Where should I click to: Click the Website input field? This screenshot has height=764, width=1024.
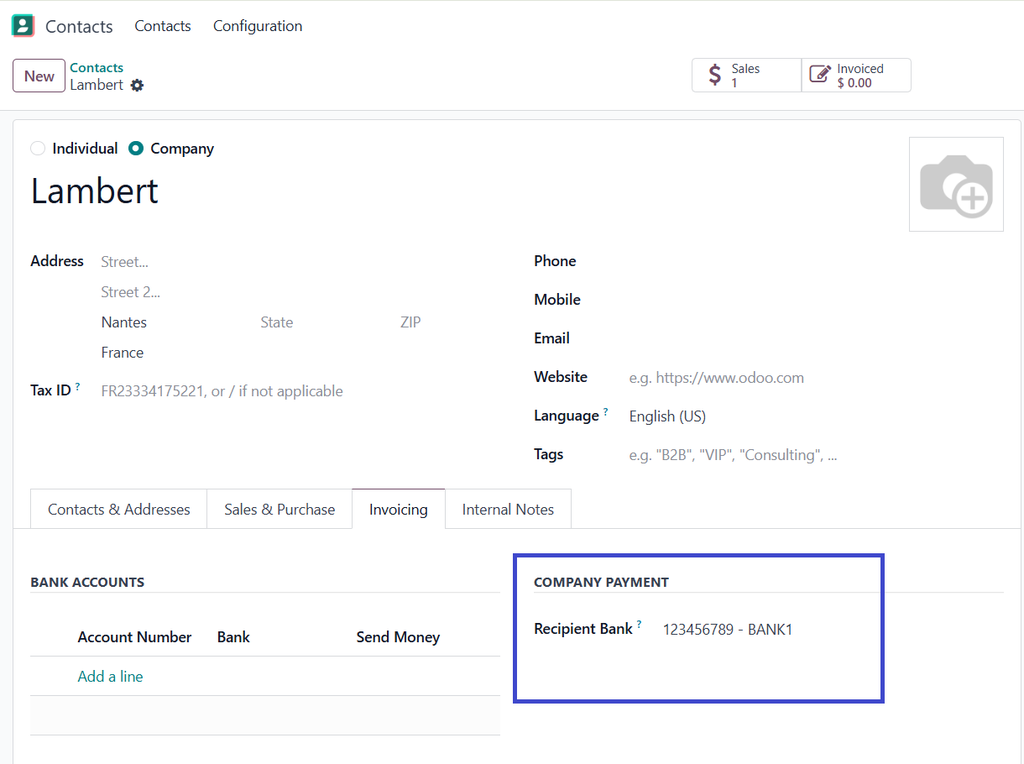click(x=816, y=377)
